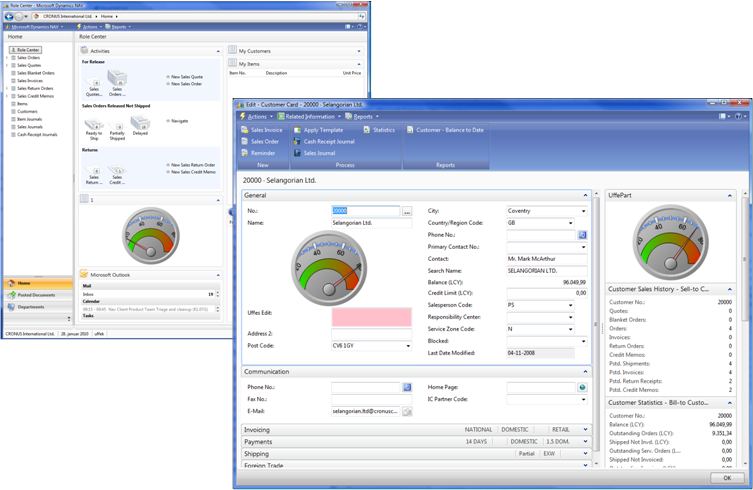The height and width of the screenshot is (490, 753).
Task: Click the New Sales Quote link
Action: (x=186, y=77)
